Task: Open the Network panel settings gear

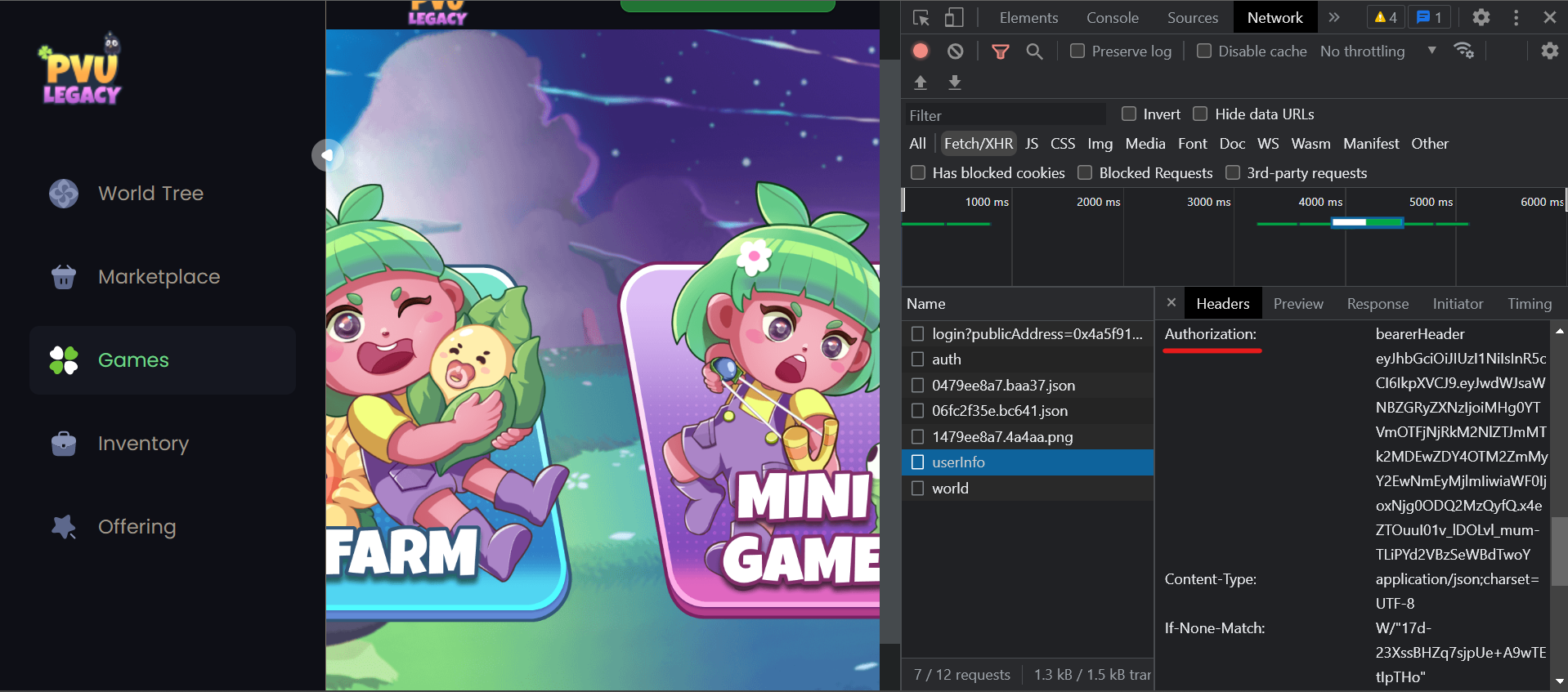Action: pos(1549,51)
